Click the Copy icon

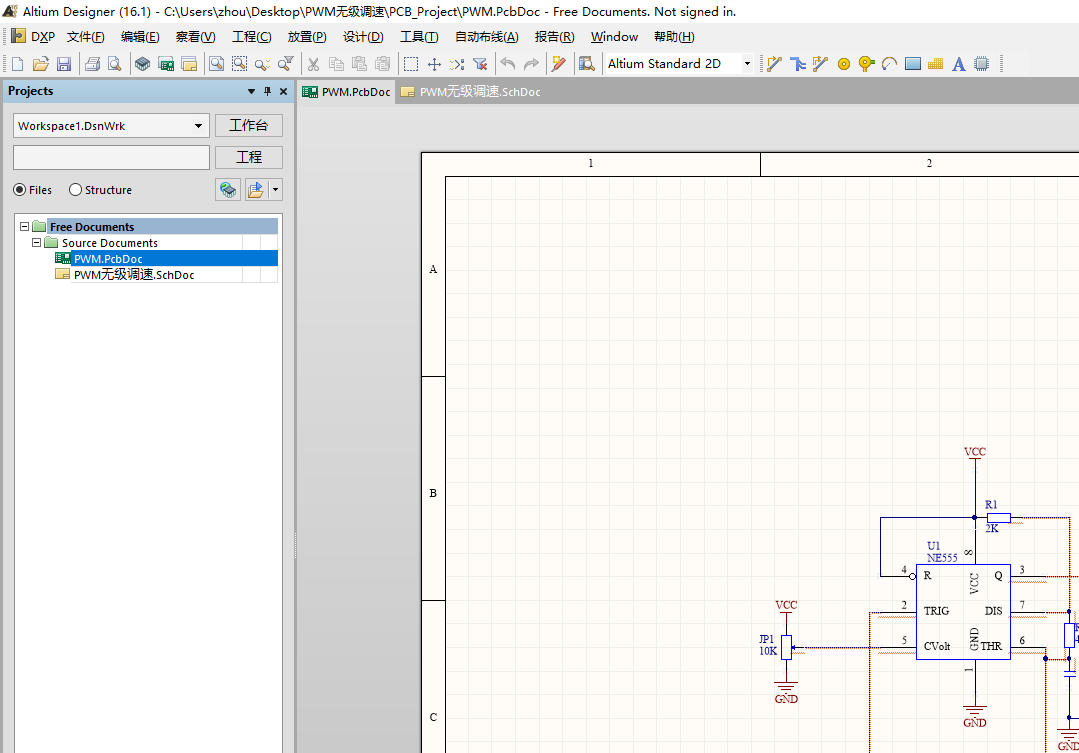click(x=336, y=64)
